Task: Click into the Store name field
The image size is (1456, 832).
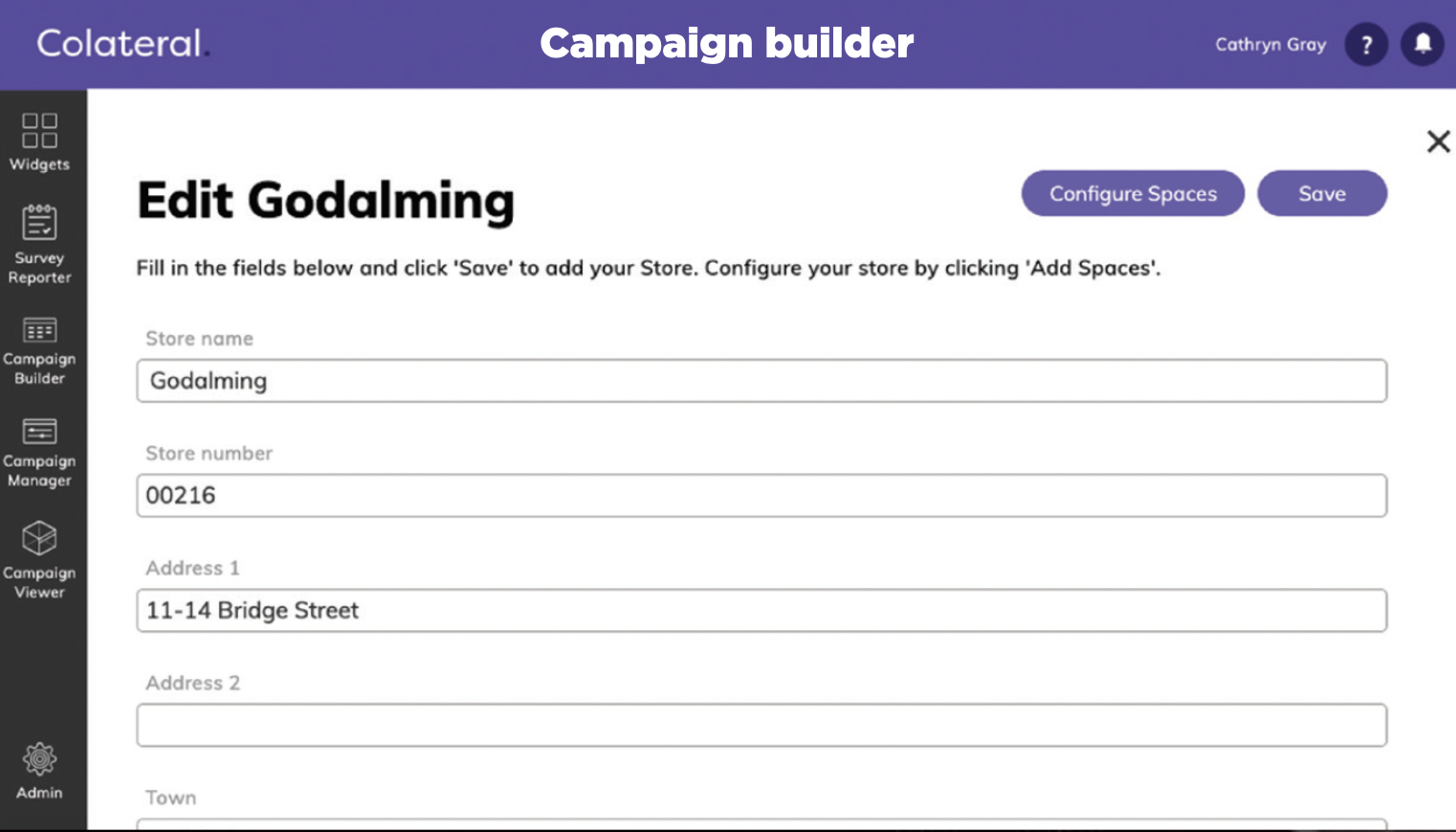Action: point(761,381)
